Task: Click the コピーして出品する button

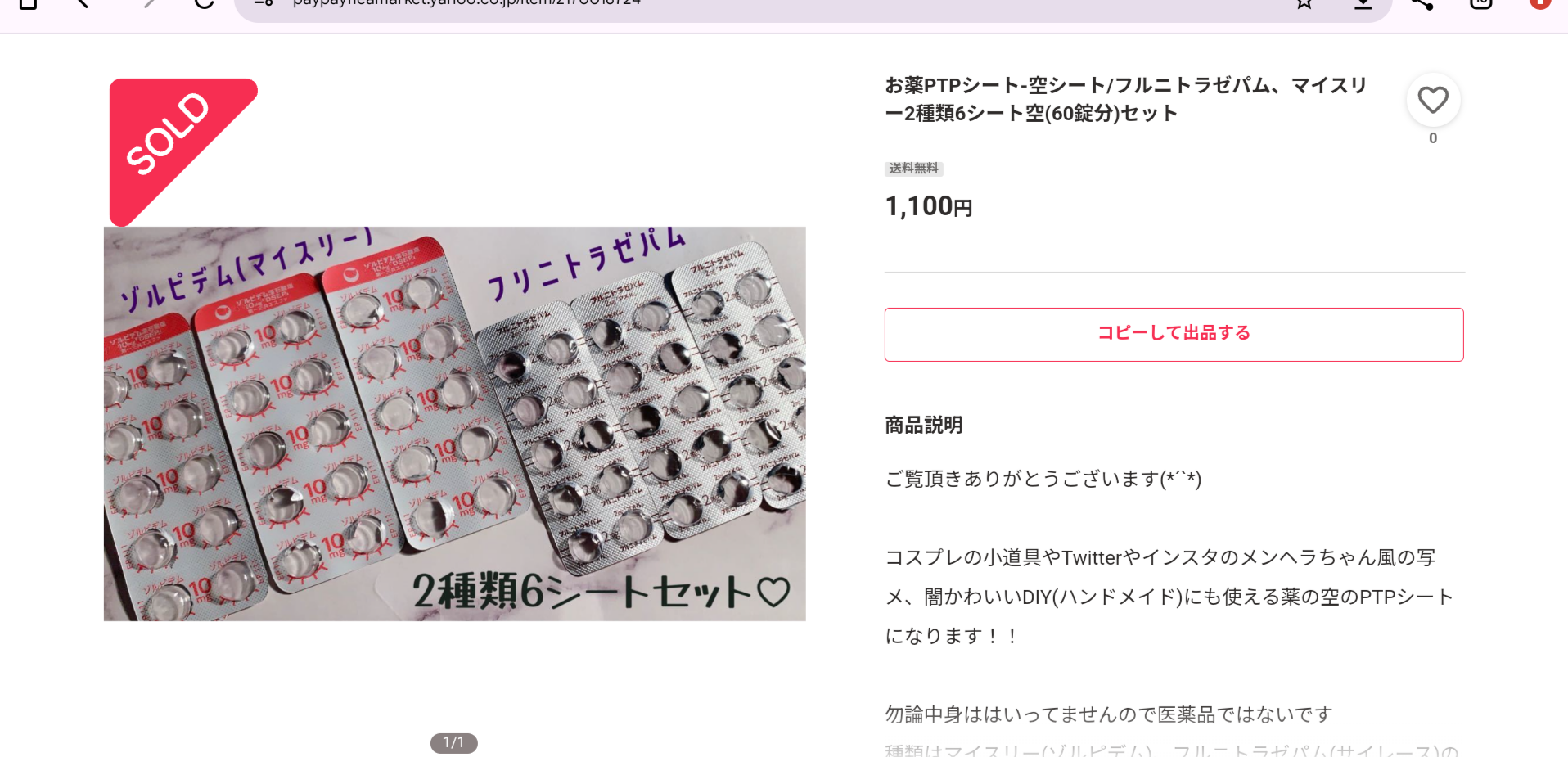Action: tap(1174, 334)
